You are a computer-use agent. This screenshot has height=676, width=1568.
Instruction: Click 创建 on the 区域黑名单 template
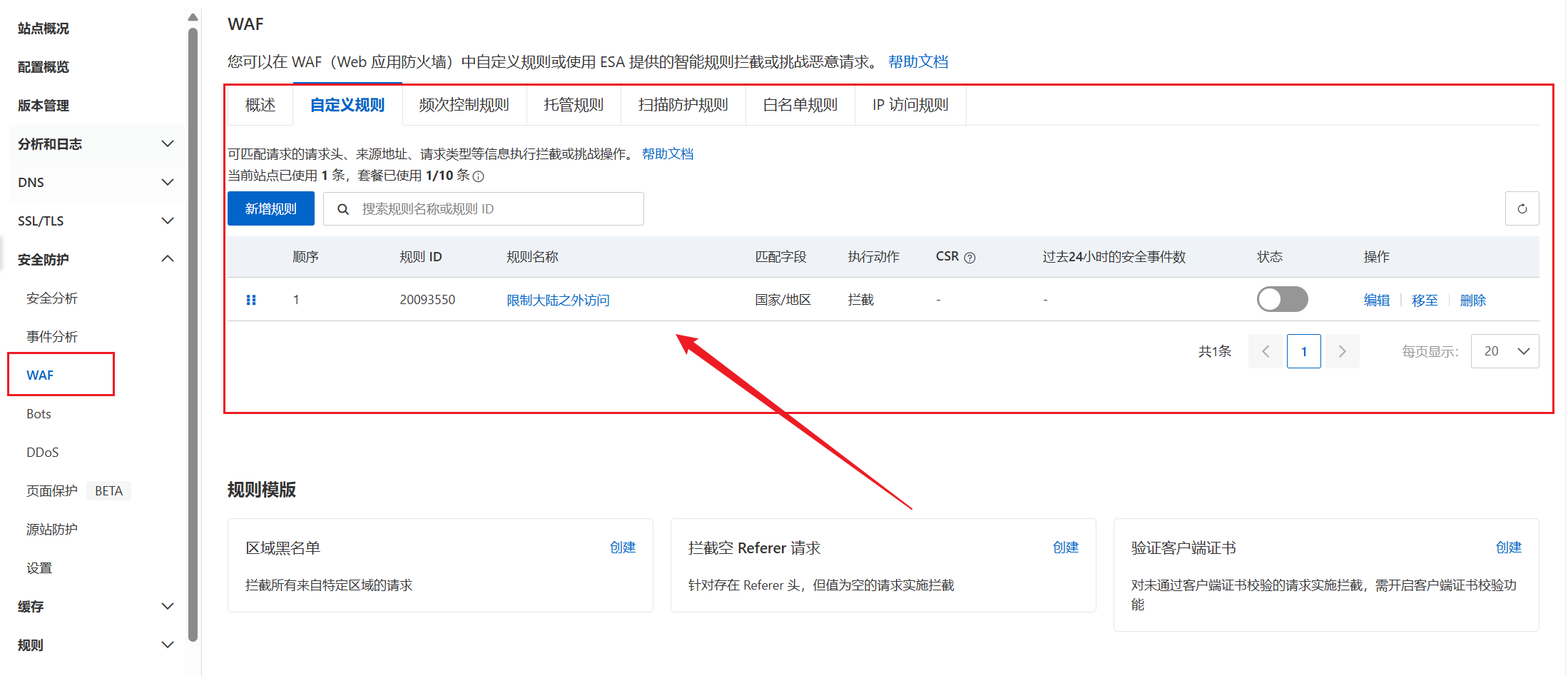pos(622,548)
